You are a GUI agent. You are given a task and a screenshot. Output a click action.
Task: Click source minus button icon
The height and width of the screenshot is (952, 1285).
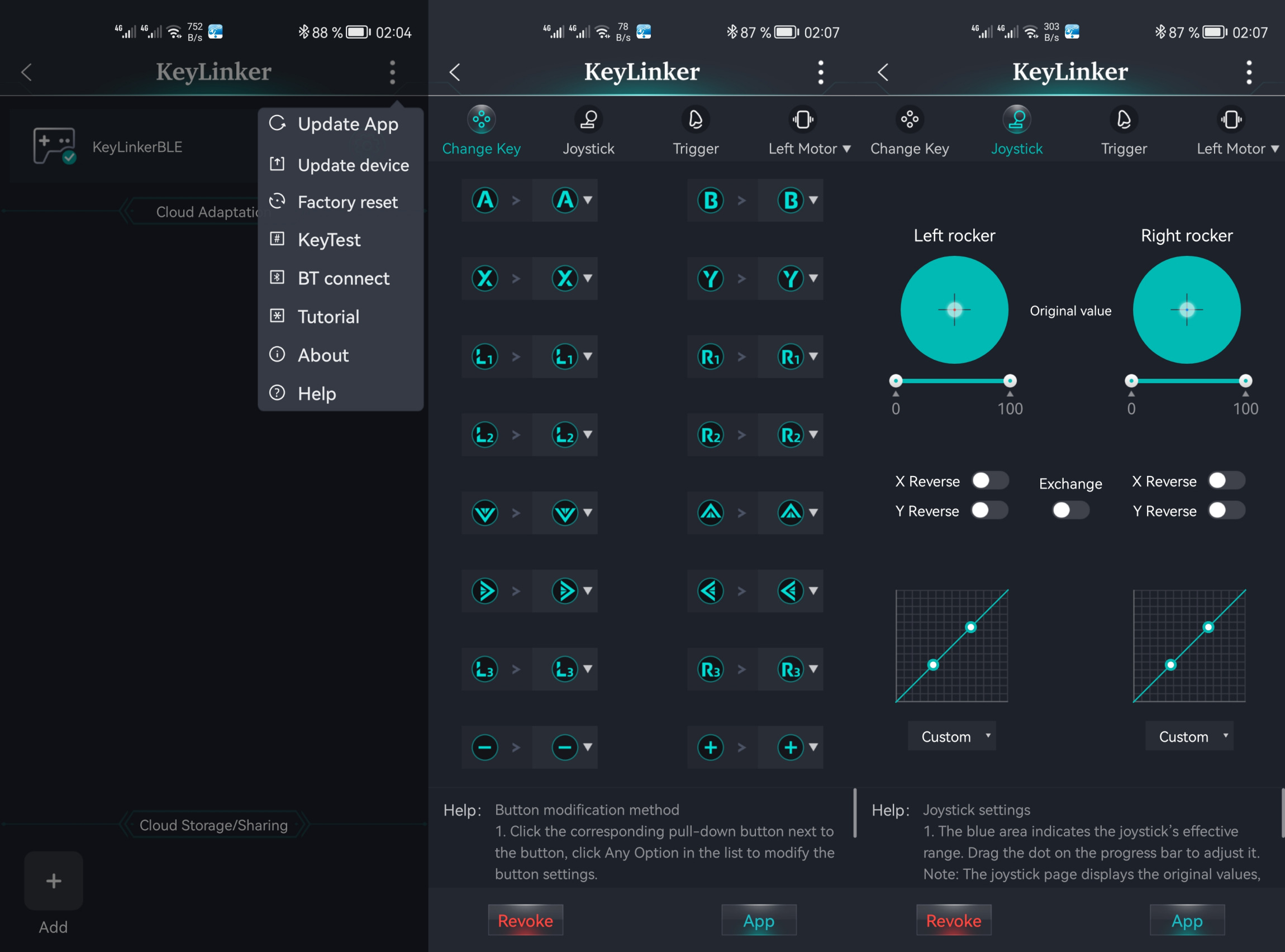(x=485, y=748)
